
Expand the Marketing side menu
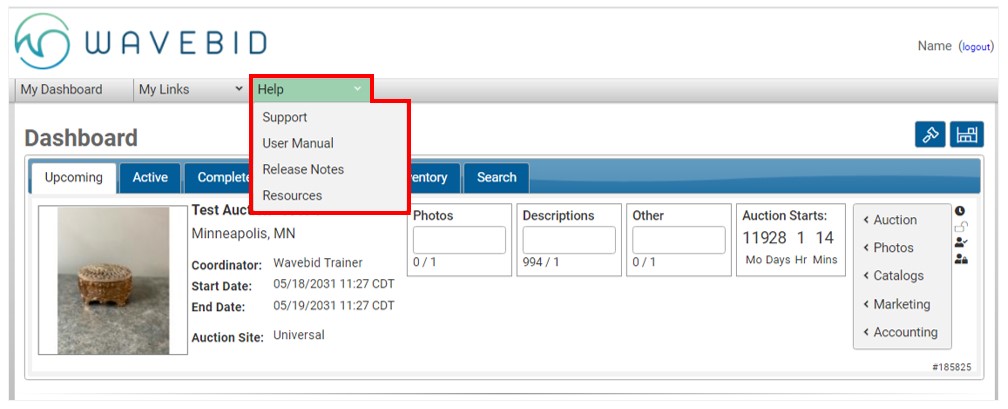pyautogui.click(x=897, y=304)
